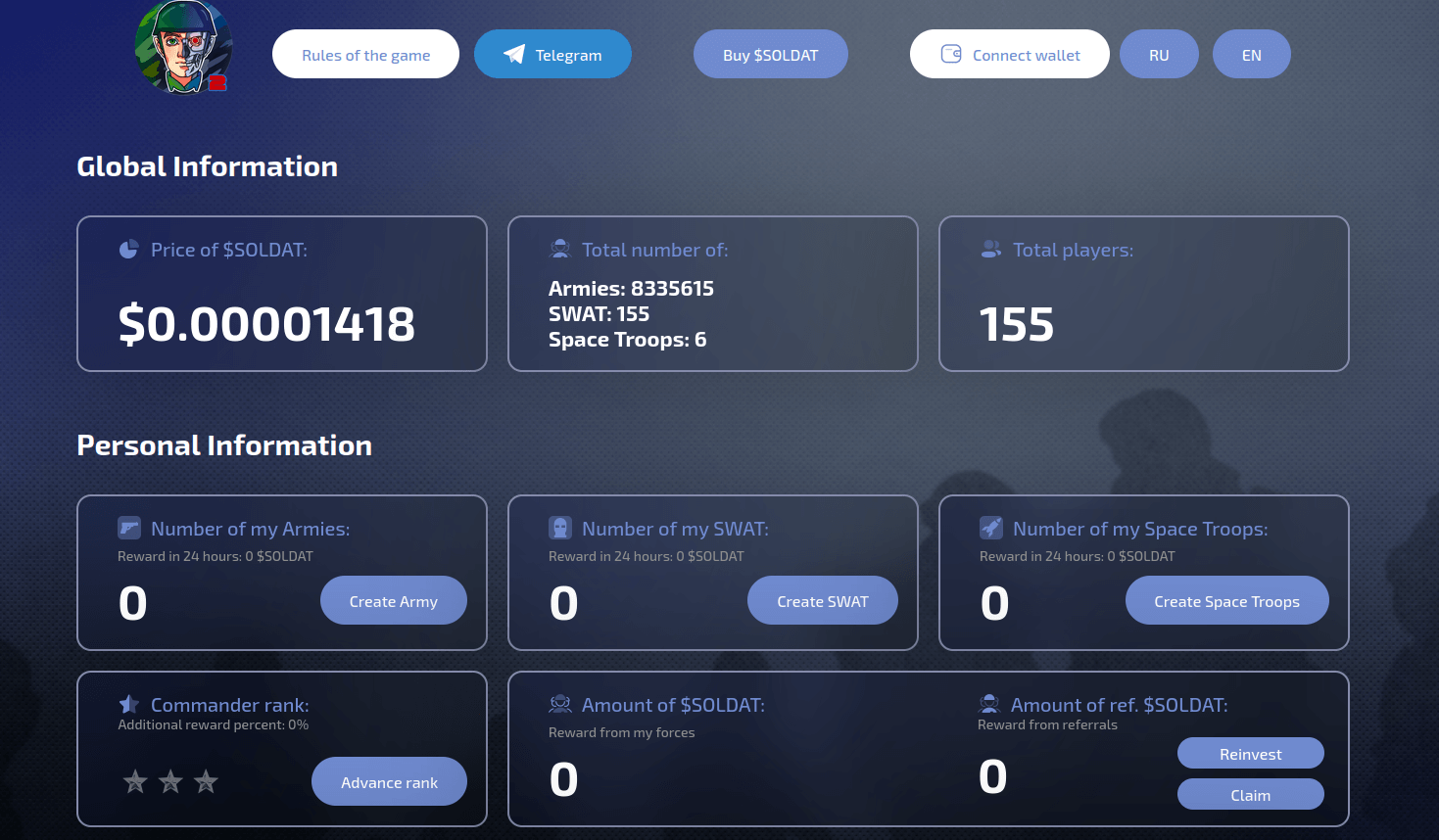The width and height of the screenshot is (1439, 840).
Task: Click the soldier avatar logo
Action: pyautogui.click(x=183, y=46)
